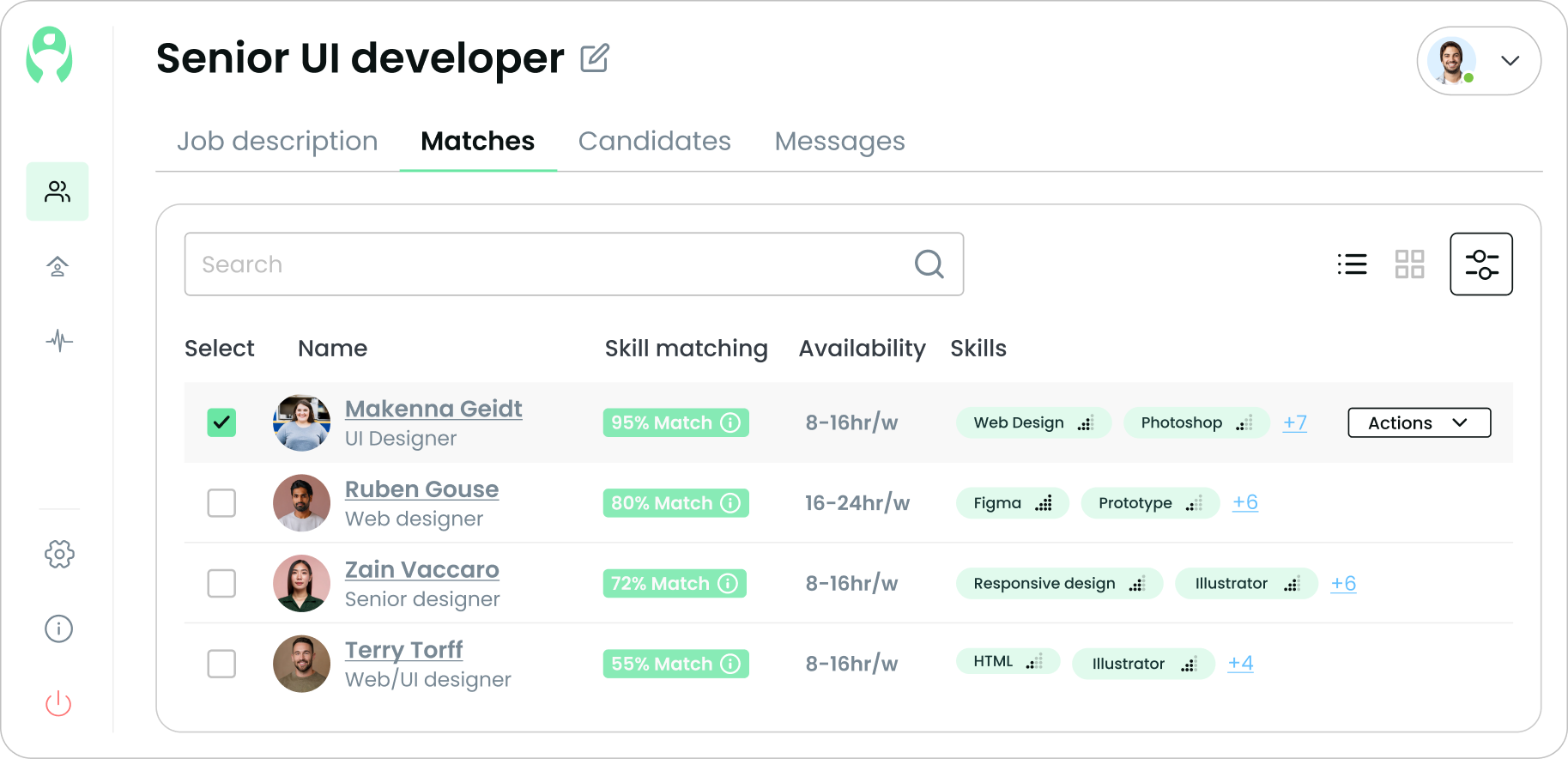Click the 95% Match badge
The width and height of the screenshot is (1568, 759).
[676, 422]
